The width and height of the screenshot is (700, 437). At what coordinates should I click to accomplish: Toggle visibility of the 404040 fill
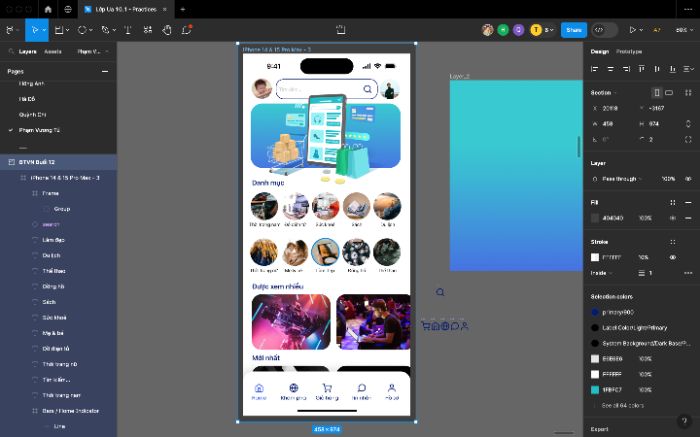click(x=672, y=218)
